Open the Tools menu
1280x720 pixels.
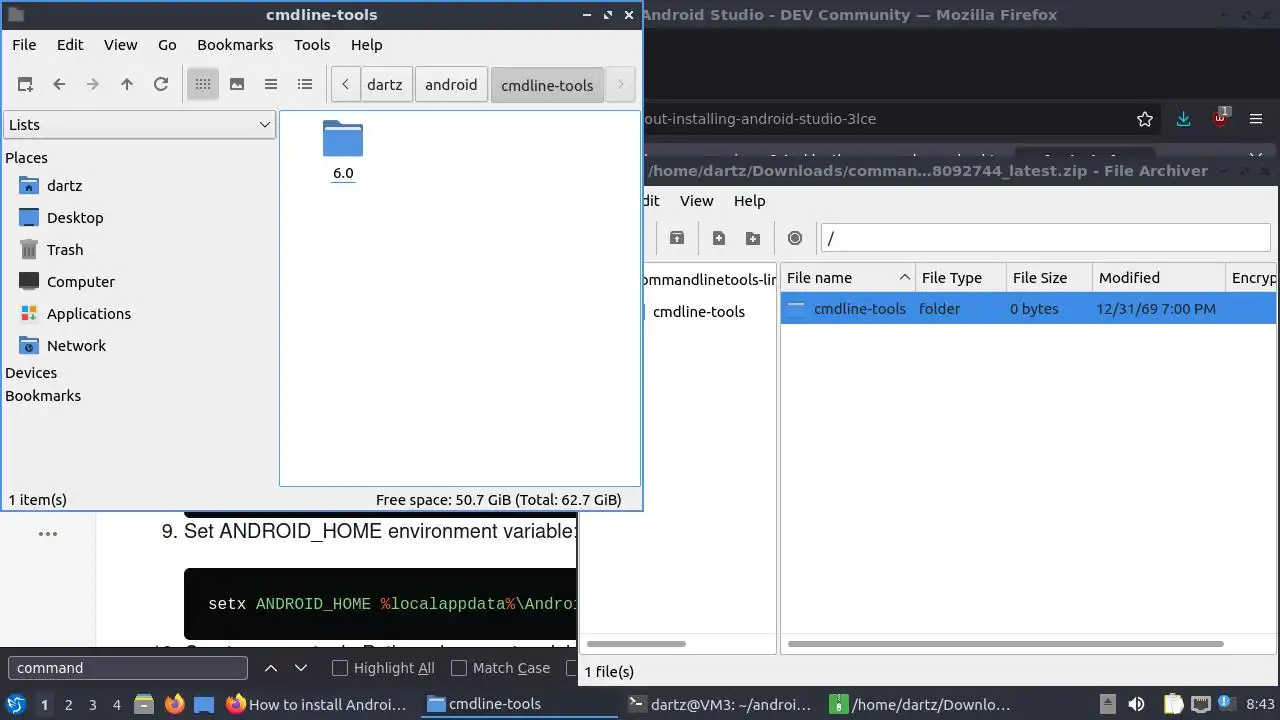point(312,45)
